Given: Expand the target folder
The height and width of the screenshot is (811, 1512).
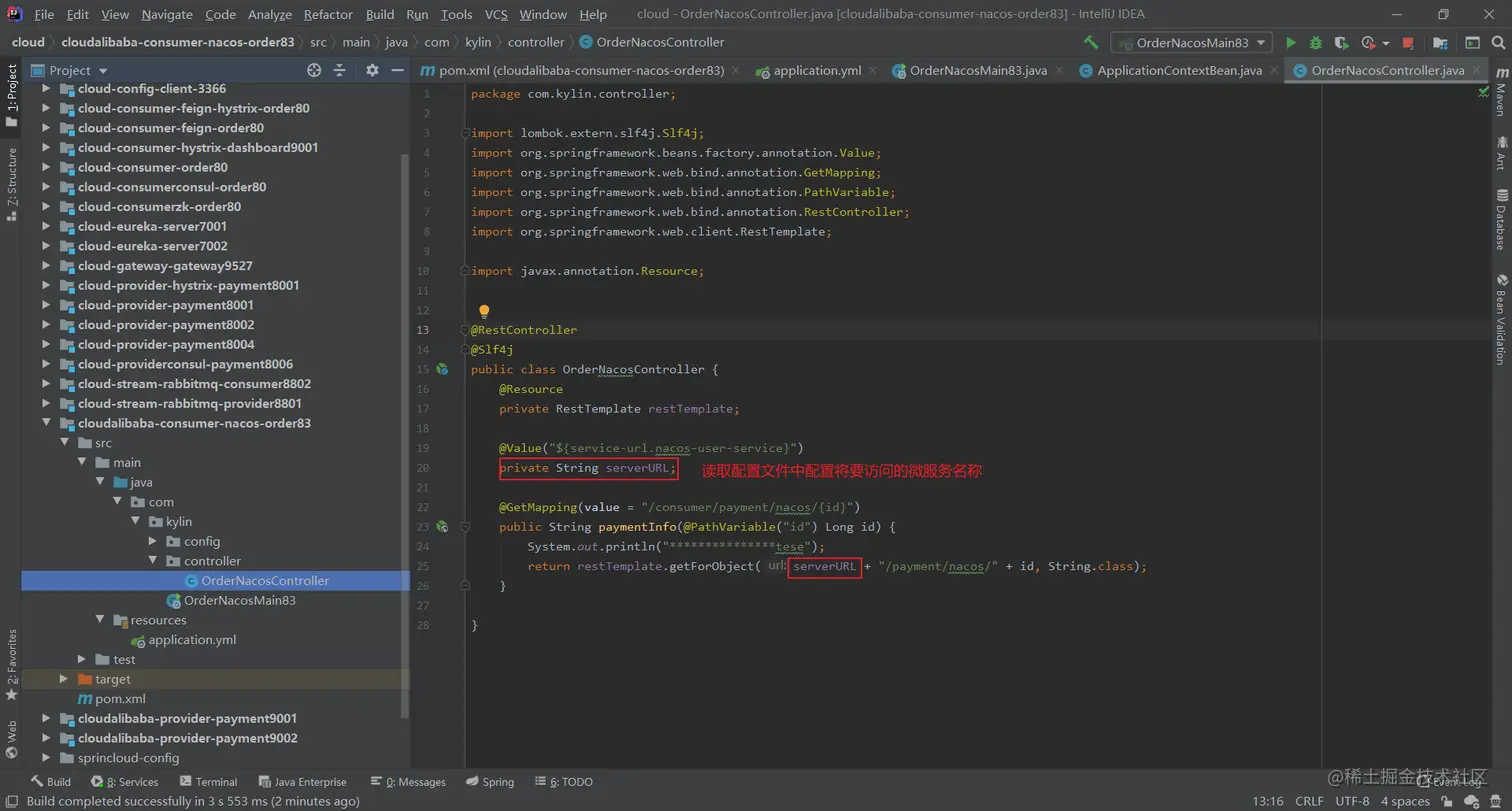Looking at the screenshot, I should tap(64, 679).
